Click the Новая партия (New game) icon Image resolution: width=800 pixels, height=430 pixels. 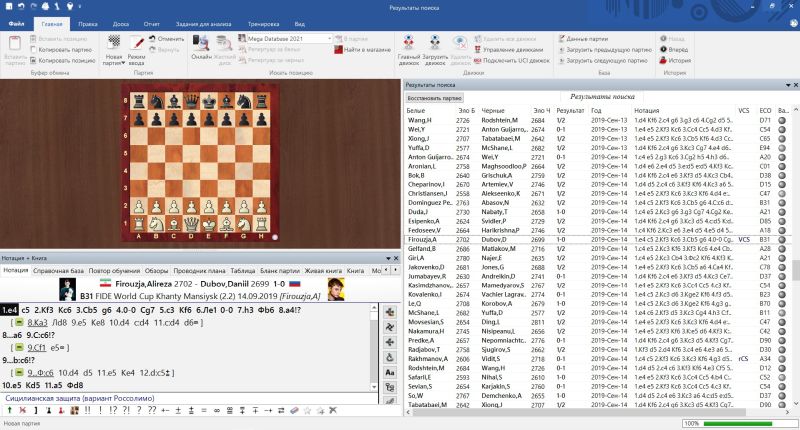click(114, 42)
